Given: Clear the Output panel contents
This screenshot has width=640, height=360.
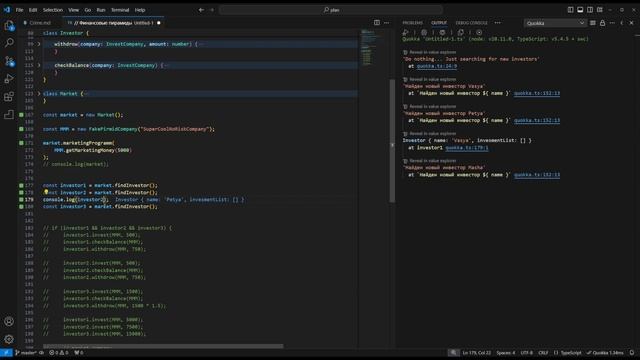Looking at the screenshot, I should tap(593, 23).
